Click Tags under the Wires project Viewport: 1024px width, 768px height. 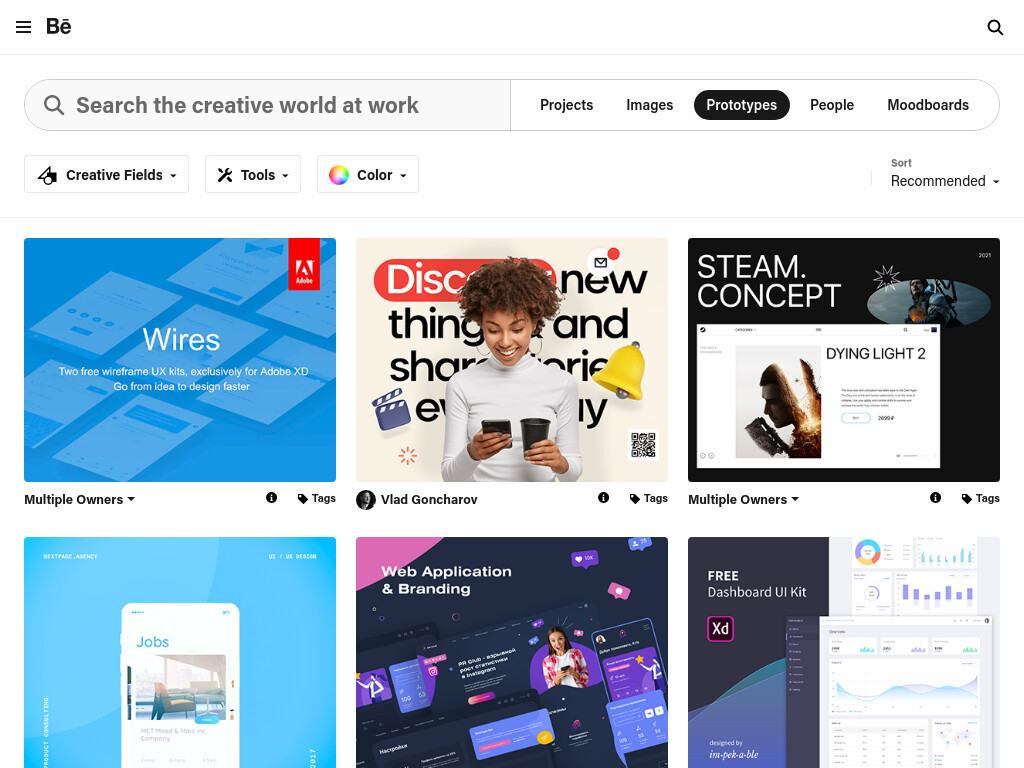(317, 498)
